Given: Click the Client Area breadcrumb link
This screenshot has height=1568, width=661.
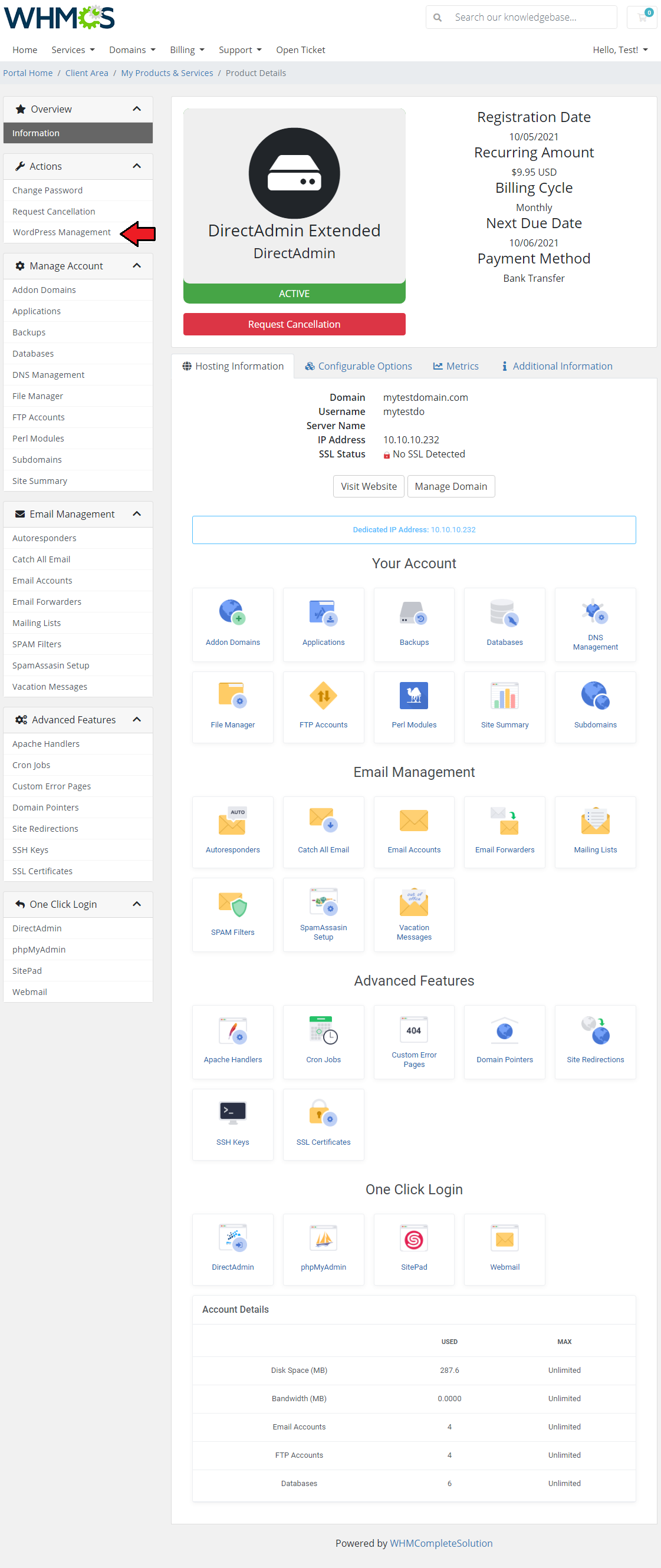Looking at the screenshot, I should 87,73.
